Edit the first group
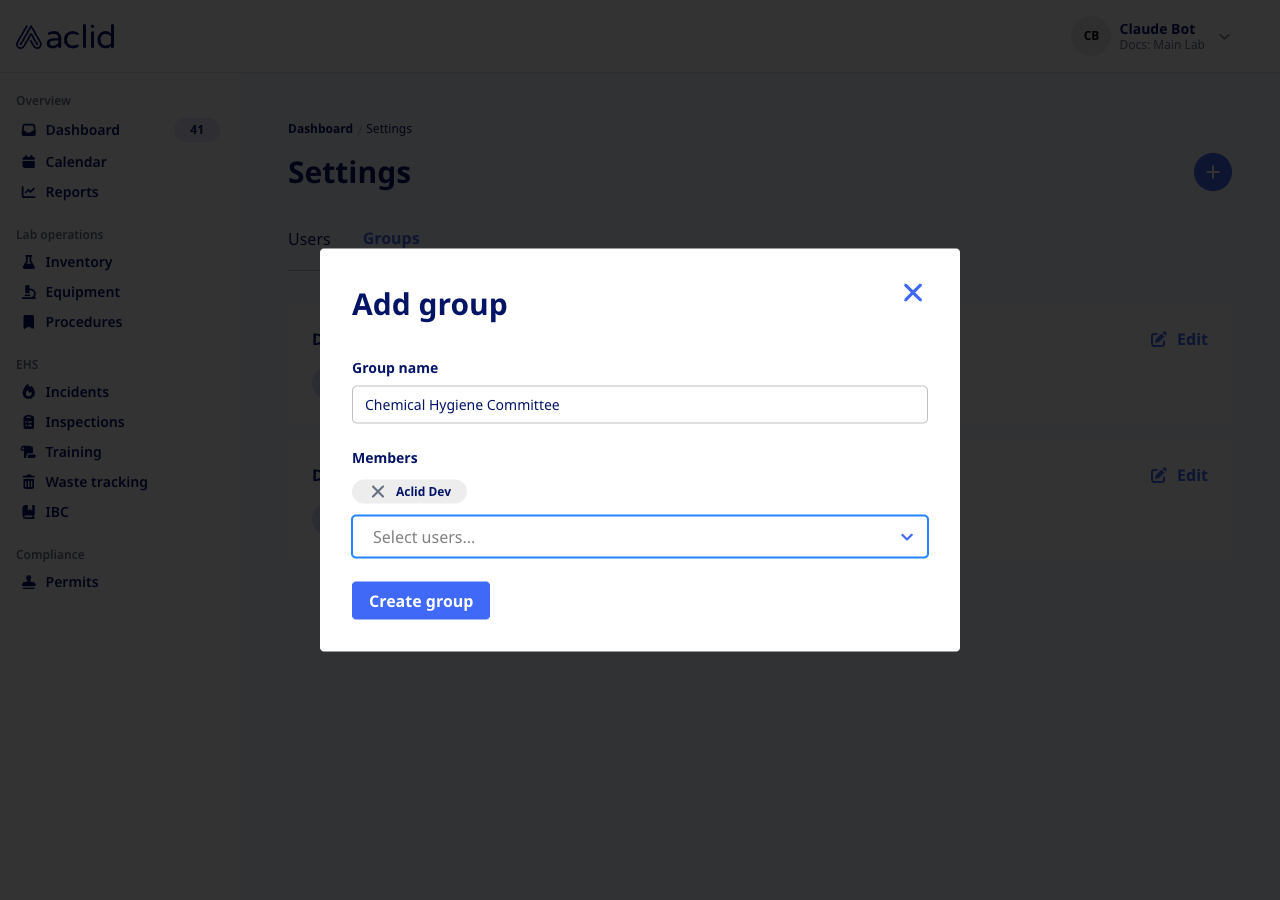Image resolution: width=1280 pixels, height=900 pixels. (1179, 339)
